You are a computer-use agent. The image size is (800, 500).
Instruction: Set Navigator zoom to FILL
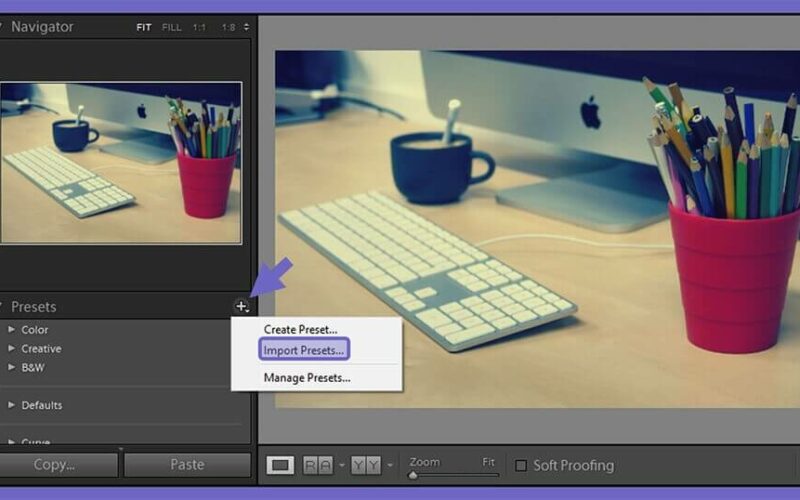pos(171,28)
